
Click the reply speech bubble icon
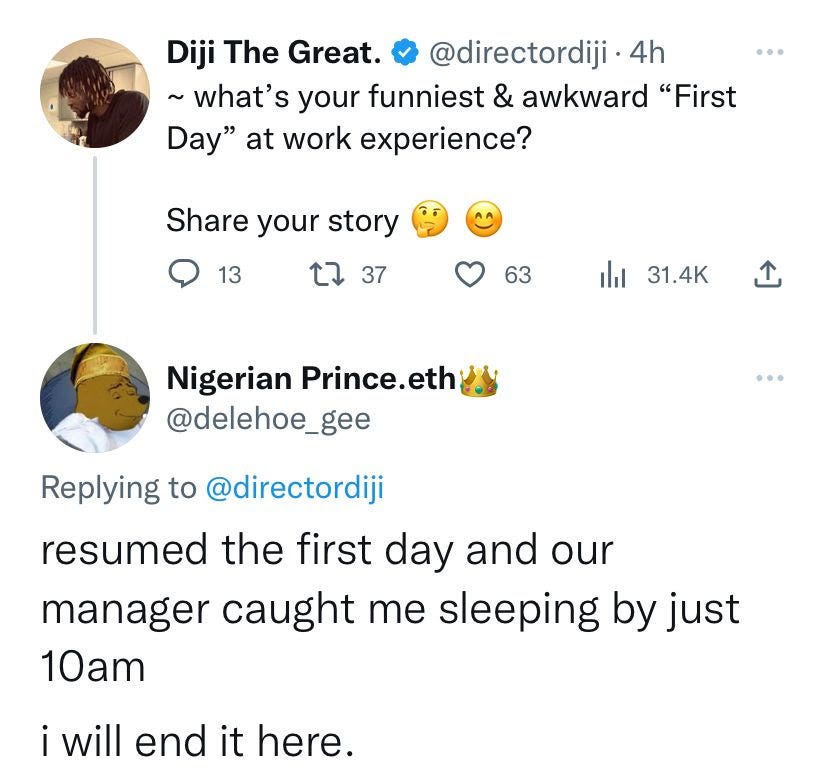point(183,275)
